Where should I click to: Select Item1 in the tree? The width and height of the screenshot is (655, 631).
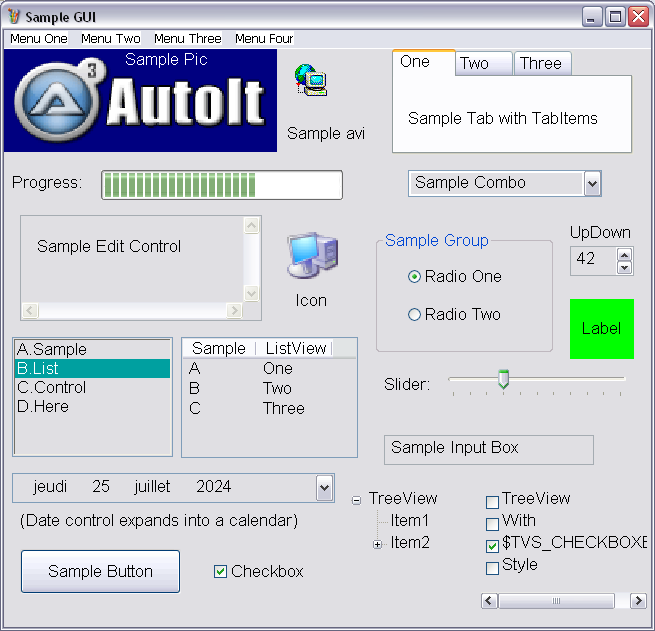click(x=410, y=521)
